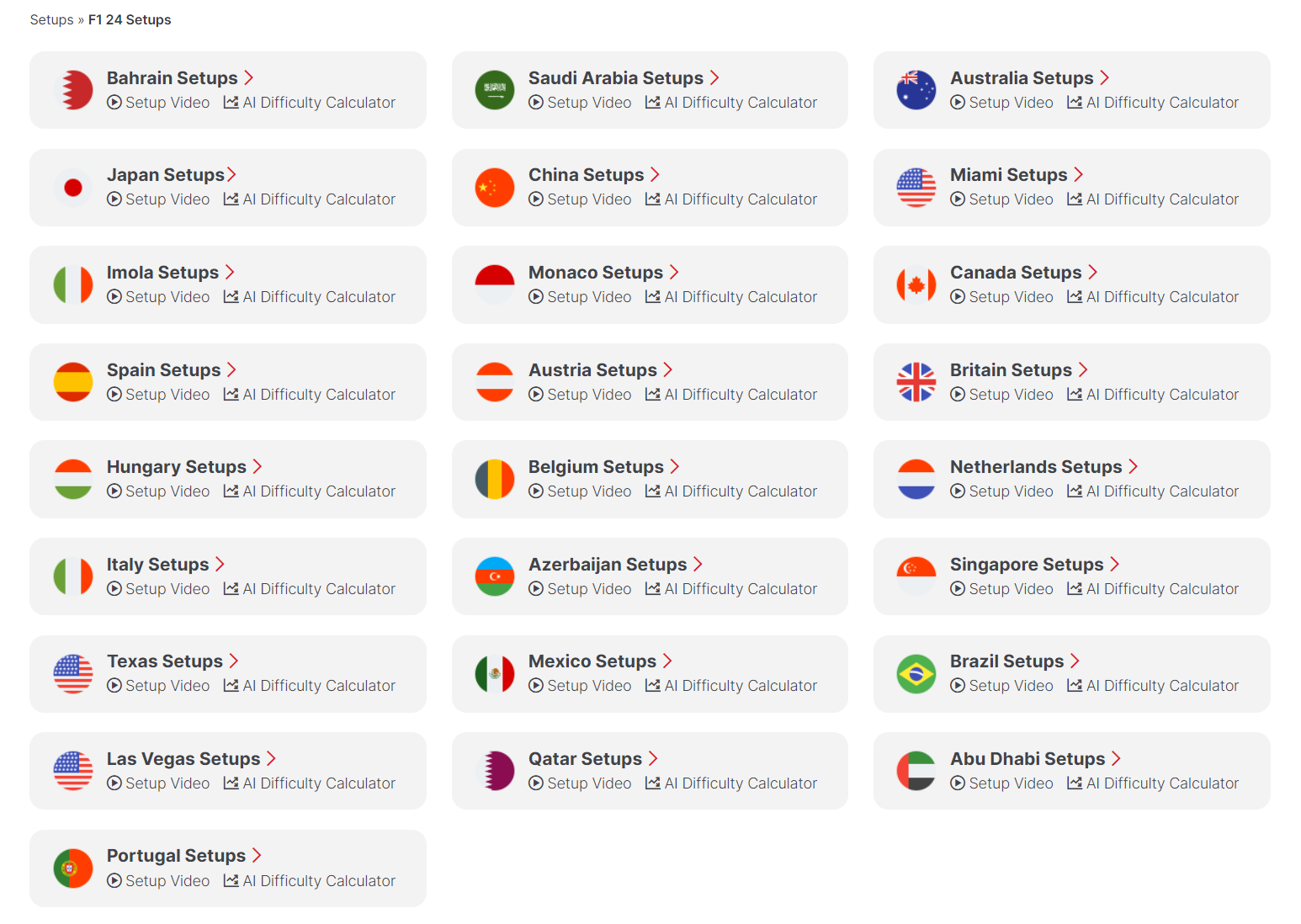Open the Belgium Setups heading link
1301x924 pixels.
596,467
